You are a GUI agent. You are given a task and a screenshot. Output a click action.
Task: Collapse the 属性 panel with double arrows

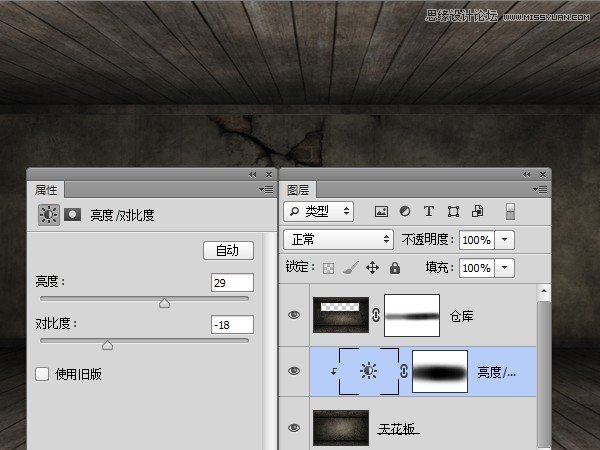pyautogui.click(x=253, y=174)
